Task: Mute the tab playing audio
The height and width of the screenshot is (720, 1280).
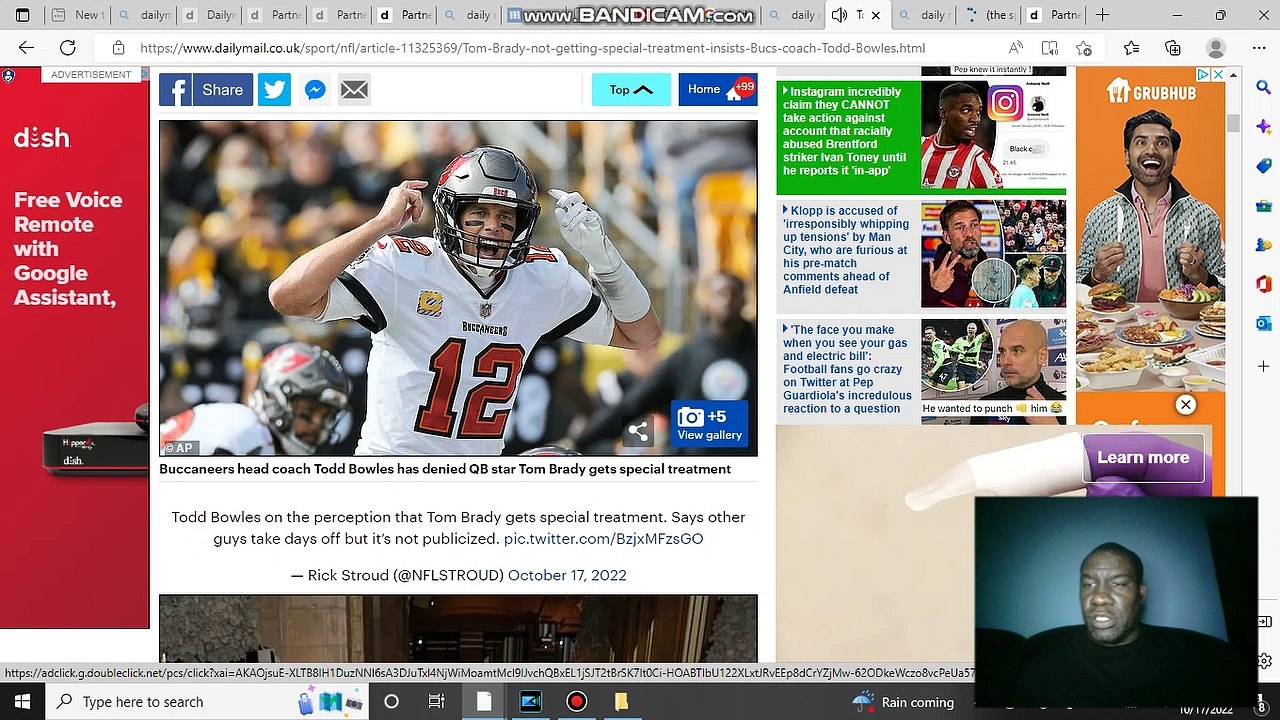Action: [x=839, y=15]
